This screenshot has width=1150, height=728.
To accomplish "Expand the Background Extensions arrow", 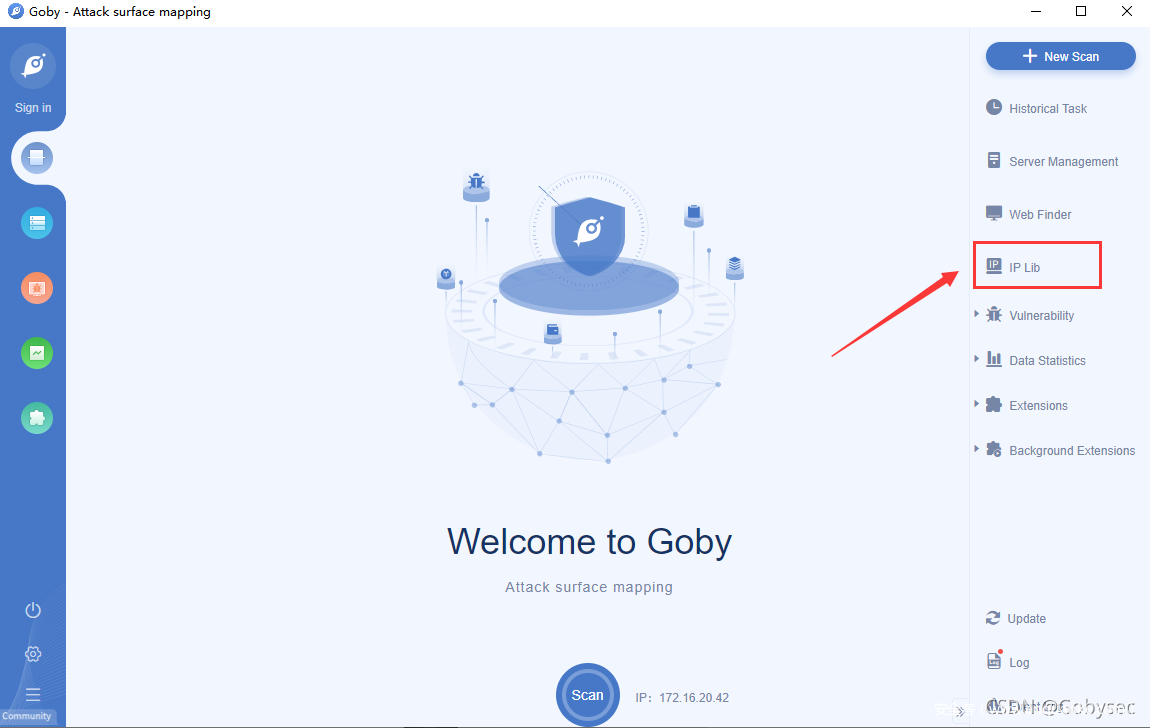I will (x=976, y=449).
